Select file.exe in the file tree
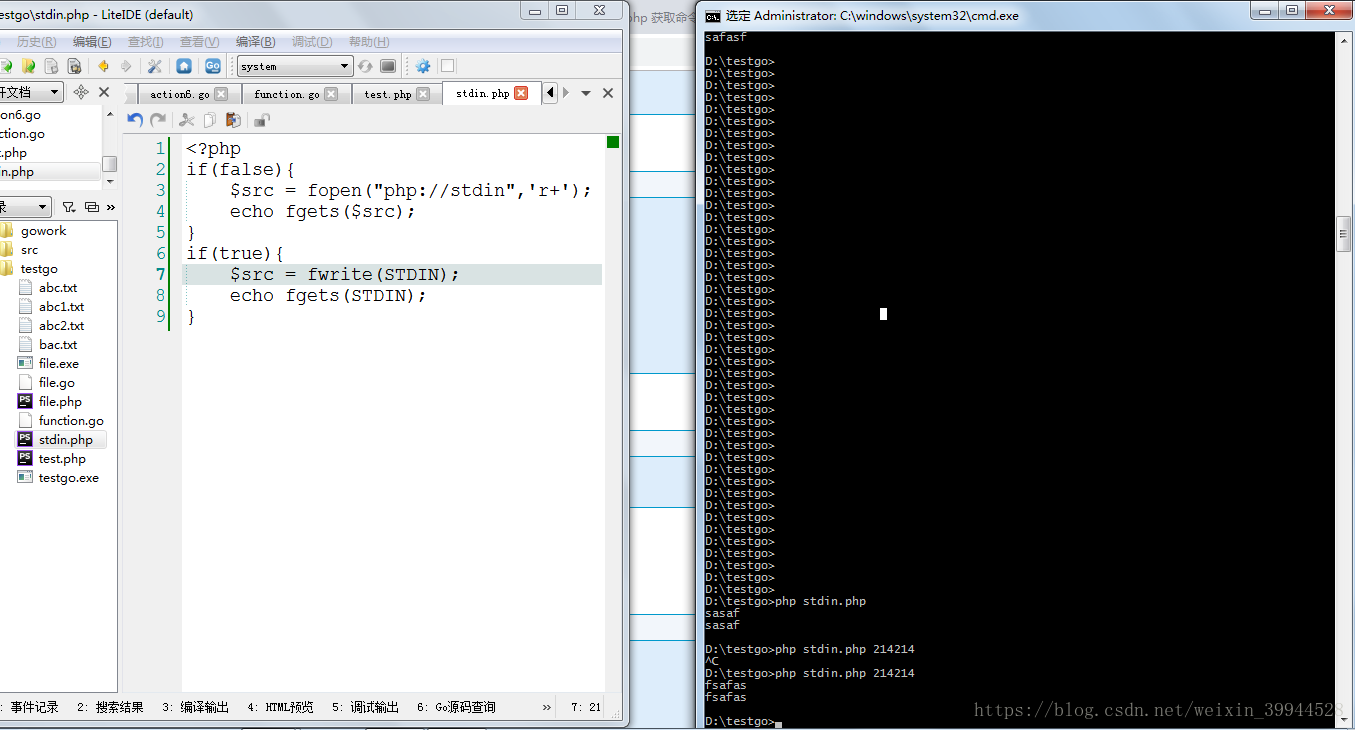Screen dimensions: 1355x730 pyautogui.click(x=59, y=364)
